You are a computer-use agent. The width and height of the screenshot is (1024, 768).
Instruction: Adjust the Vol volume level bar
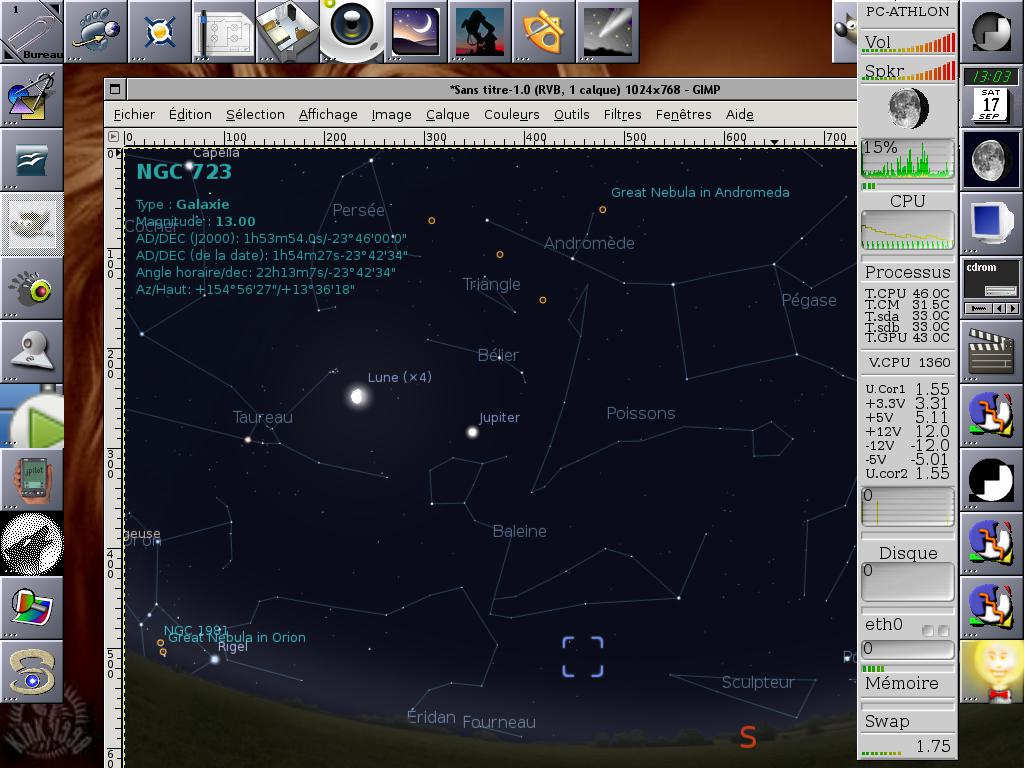(908, 43)
